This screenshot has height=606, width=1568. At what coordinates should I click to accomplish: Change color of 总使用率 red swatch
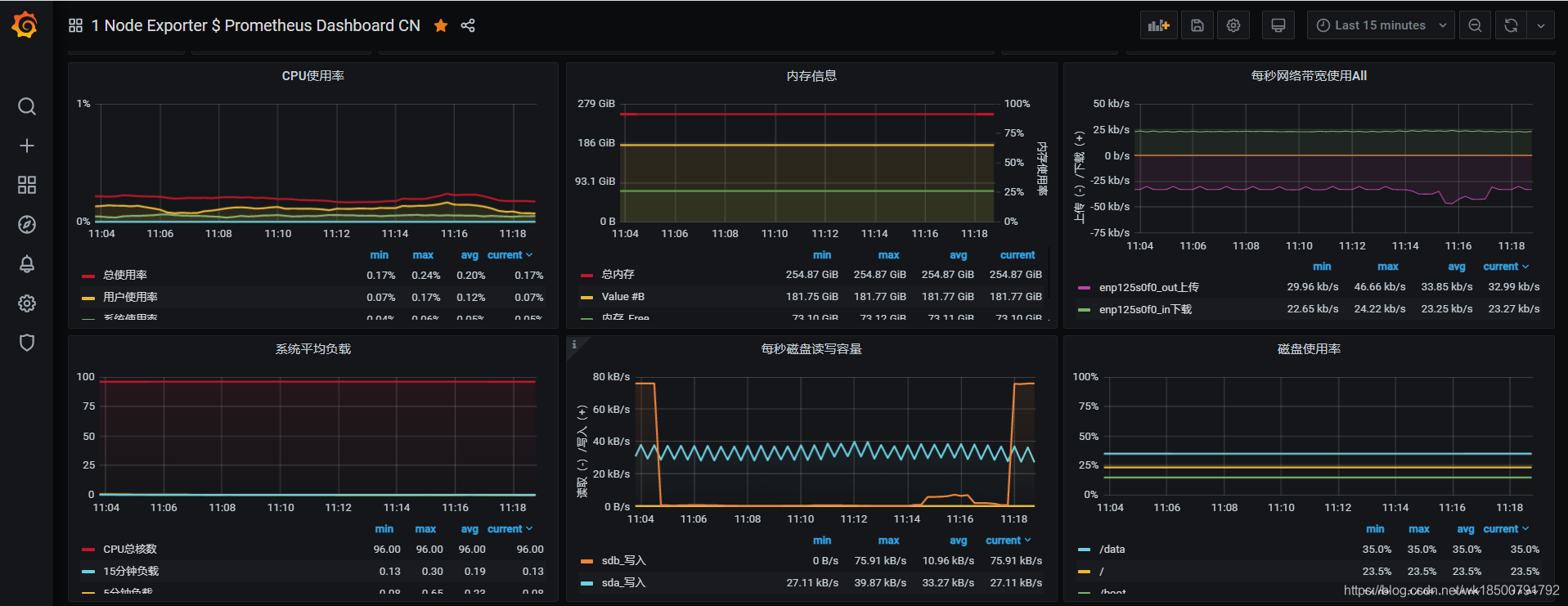(x=88, y=276)
